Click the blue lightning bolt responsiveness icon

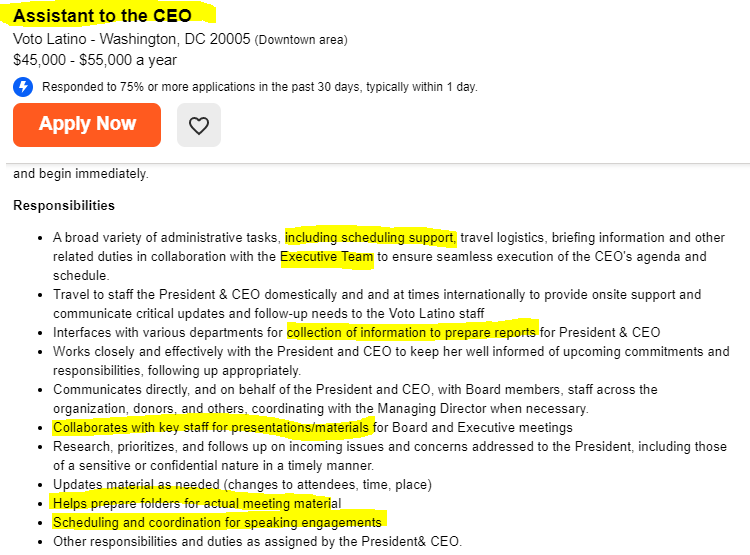coord(23,86)
